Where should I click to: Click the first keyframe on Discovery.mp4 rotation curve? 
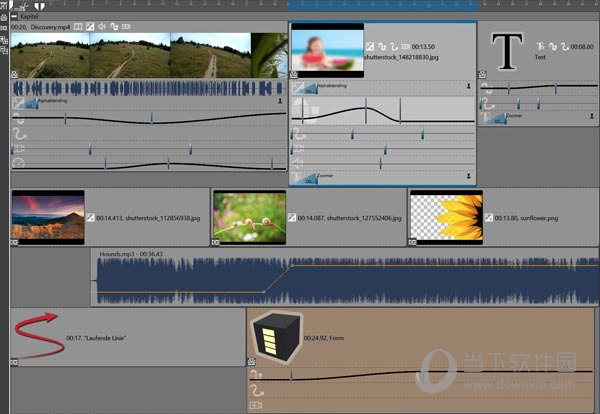pos(66,119)
